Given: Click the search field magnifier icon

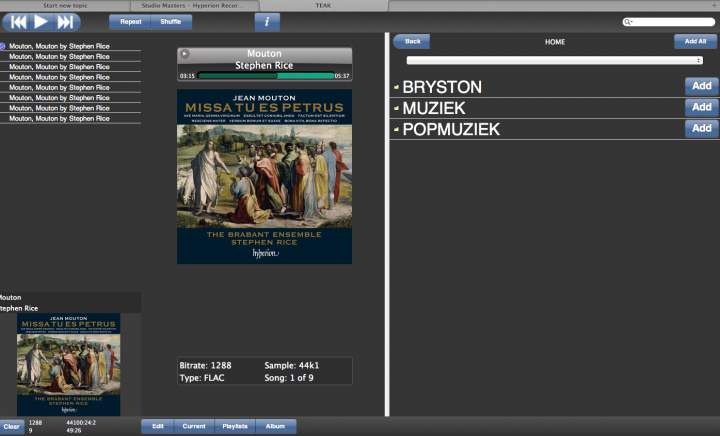Looking at the screenshot, I should (x=627, y=22).
